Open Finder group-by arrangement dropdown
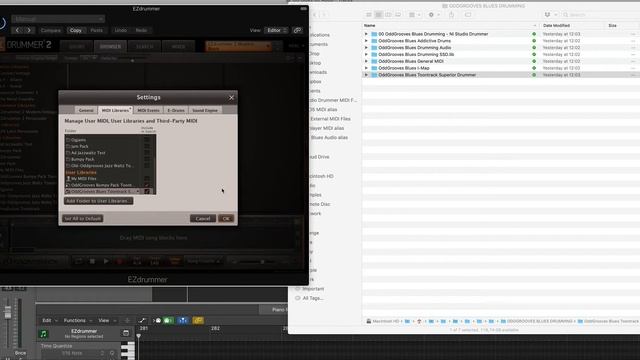This screenshot has height=360, width=640. [414, 15]
